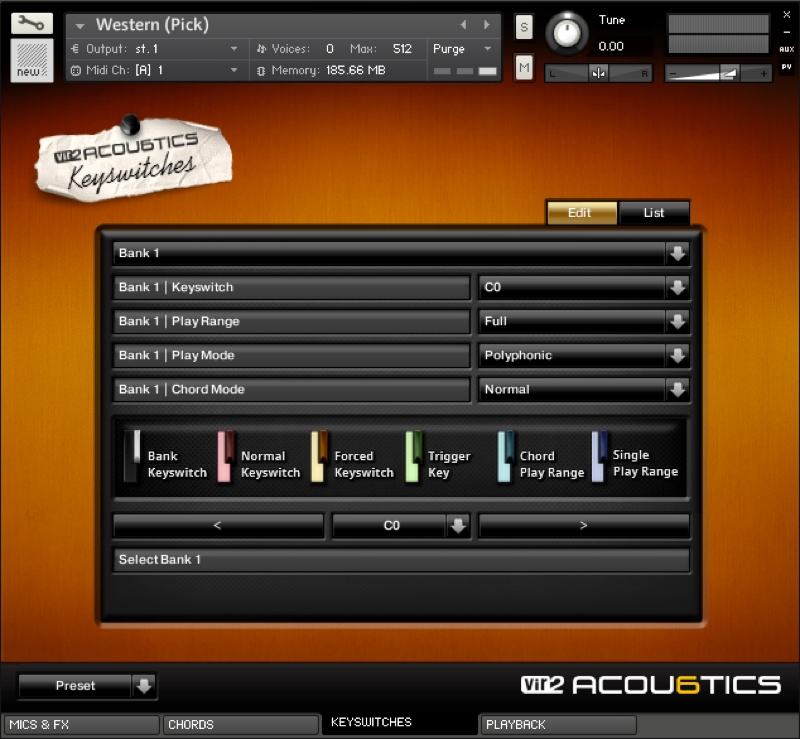Image resolution: width=800 pixels, height=739 pixels.
Task: Switch to the List tab
Action: tap(654, 213)
